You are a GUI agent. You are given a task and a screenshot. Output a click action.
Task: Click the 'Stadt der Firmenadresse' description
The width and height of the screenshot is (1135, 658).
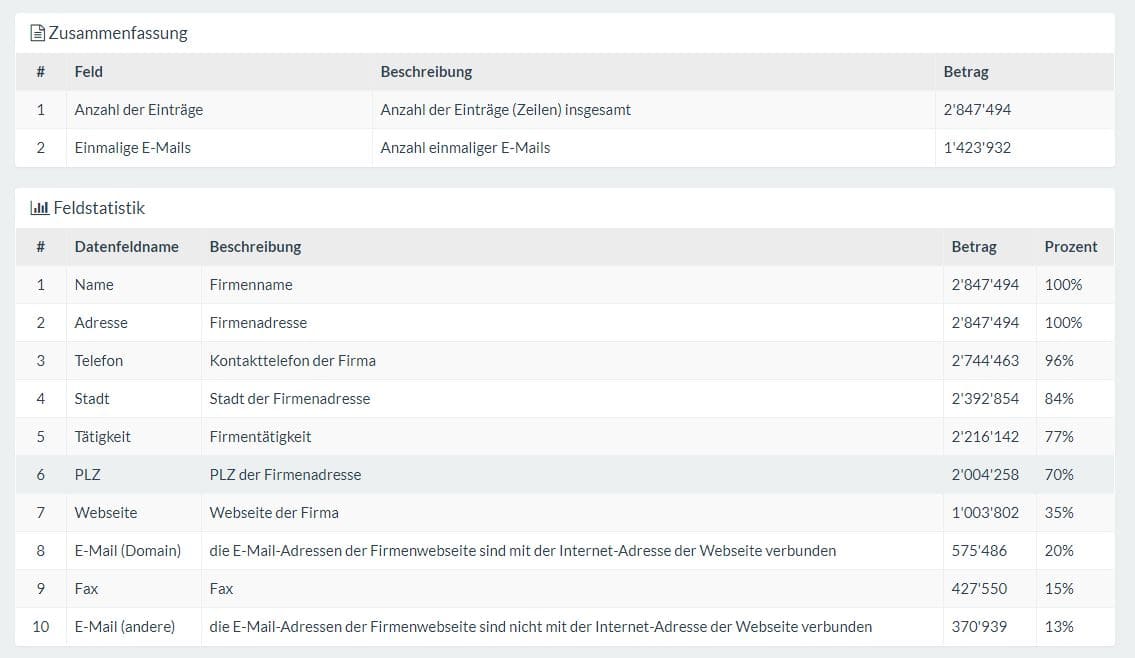click(289, 398)
